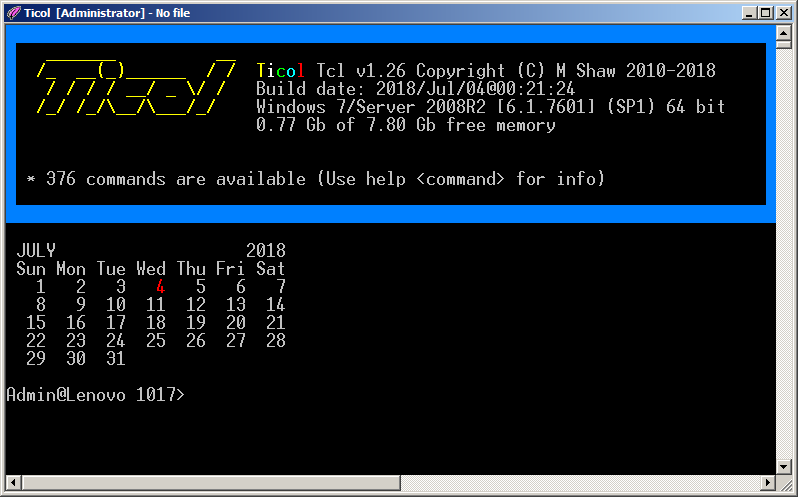Click 'Windows 7/Server 2008R2' version line
Screen dimensions: 798x497
click(x=491, y=107)
